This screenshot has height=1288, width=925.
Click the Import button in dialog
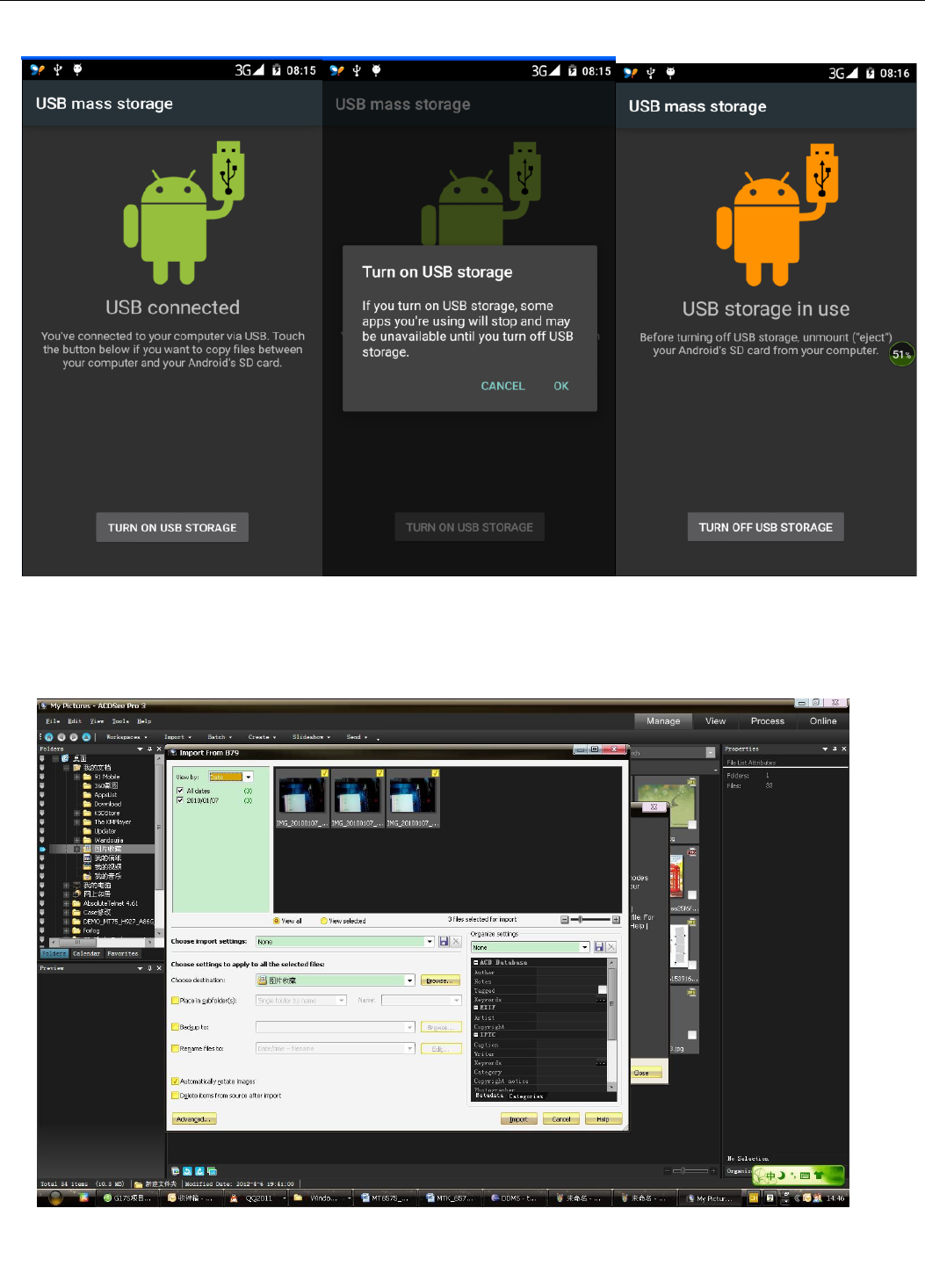(x=518, y=1119)
